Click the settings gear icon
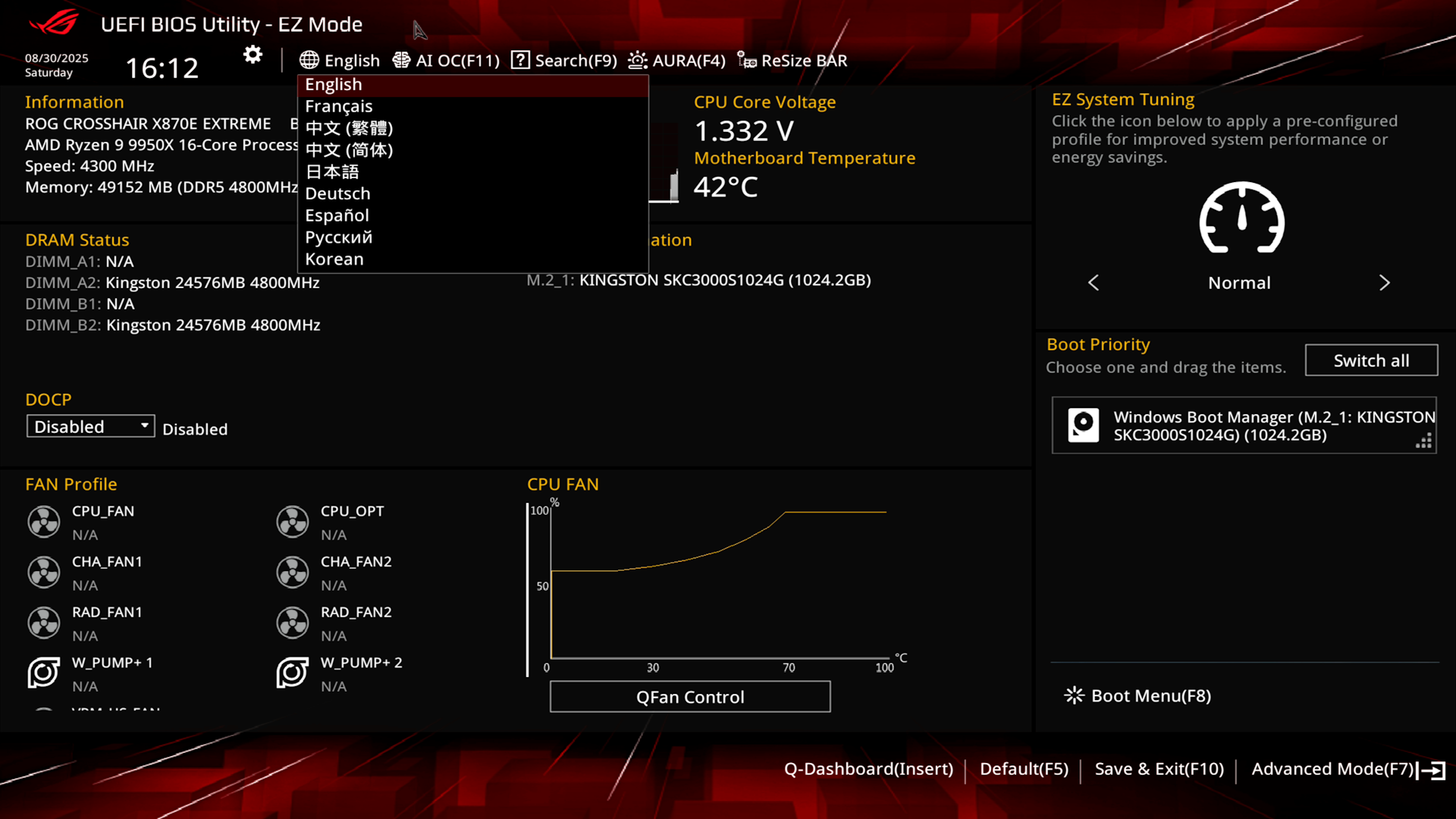 click(x=253, y=55)
